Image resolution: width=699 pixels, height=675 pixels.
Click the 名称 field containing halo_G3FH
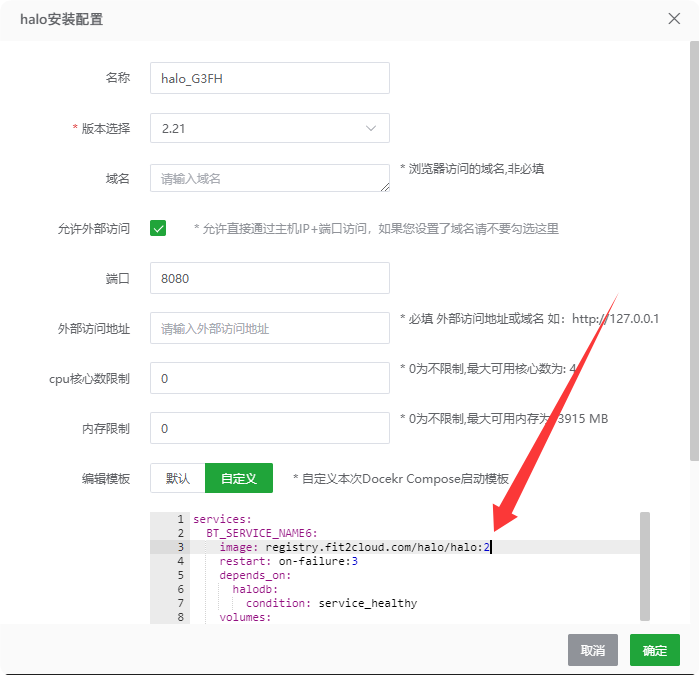click(269, 78)
